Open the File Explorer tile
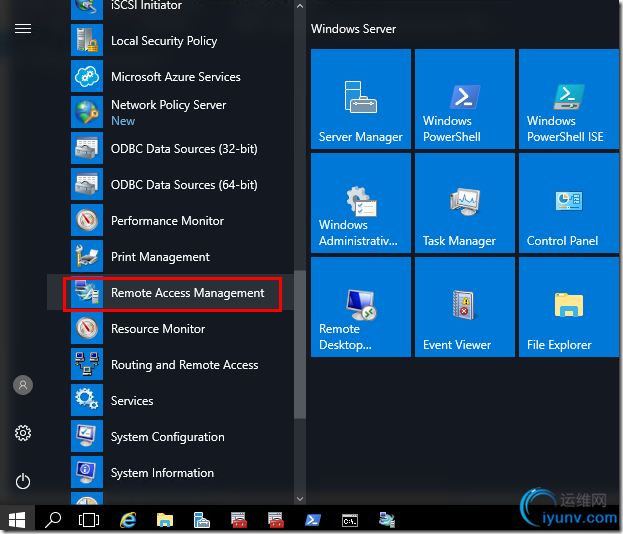 tap(569, 307)
